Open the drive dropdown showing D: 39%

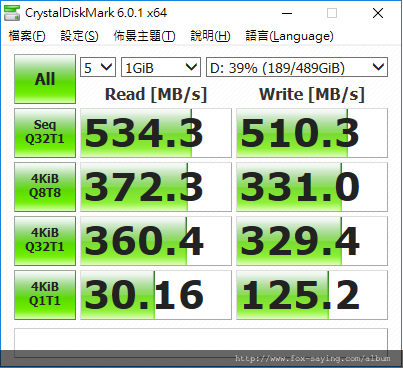(297, 67)
